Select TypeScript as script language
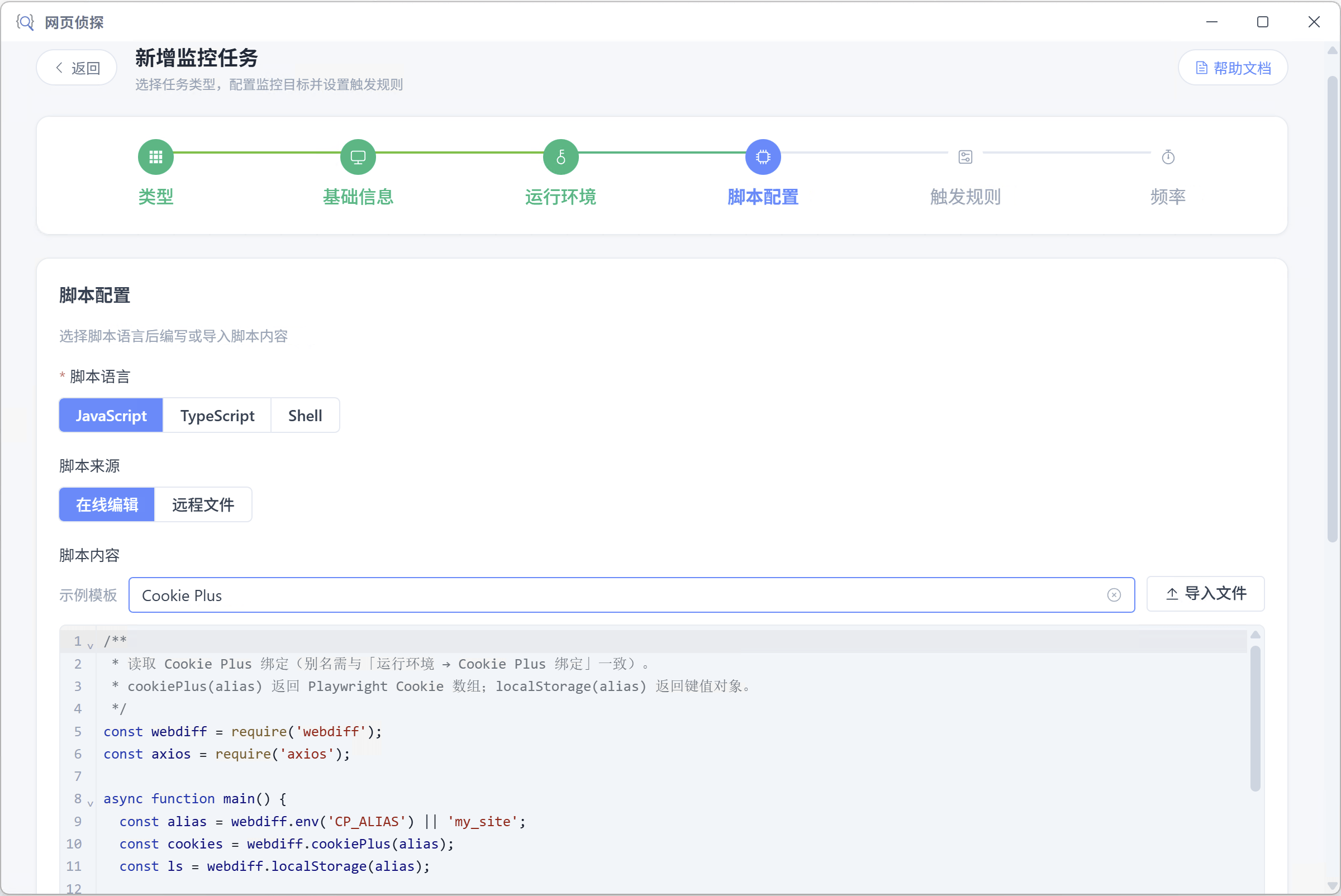The image size is (1341, 896). coord(217,416)
